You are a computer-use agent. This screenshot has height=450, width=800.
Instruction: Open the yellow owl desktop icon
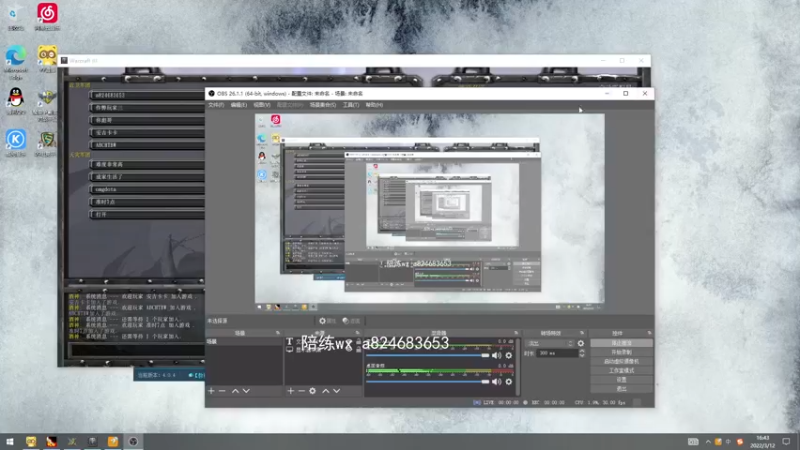[47, 59]
